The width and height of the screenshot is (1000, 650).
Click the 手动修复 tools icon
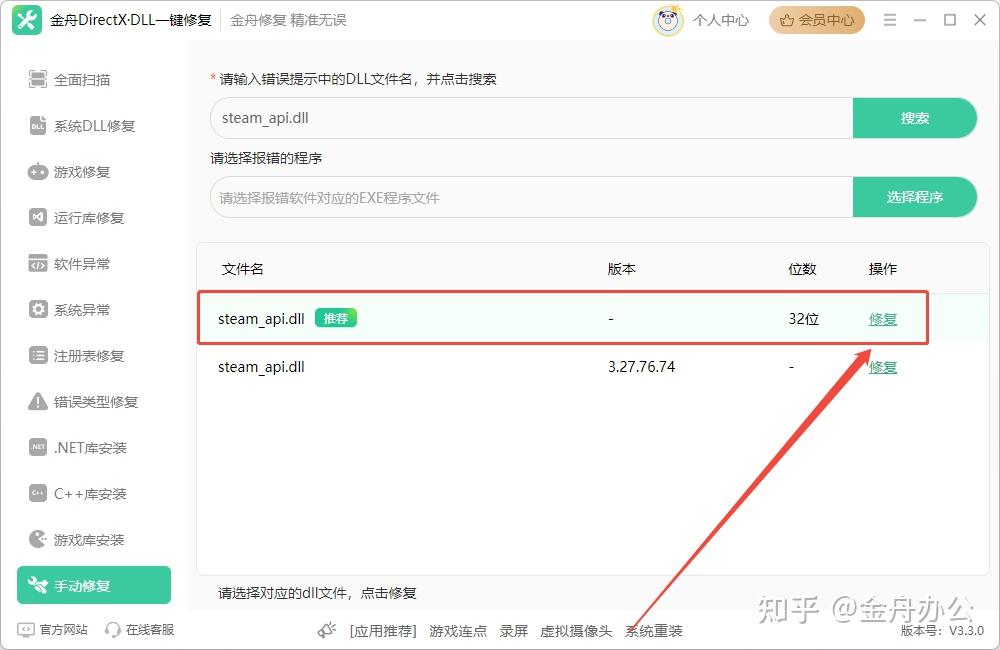pos(38,585)
